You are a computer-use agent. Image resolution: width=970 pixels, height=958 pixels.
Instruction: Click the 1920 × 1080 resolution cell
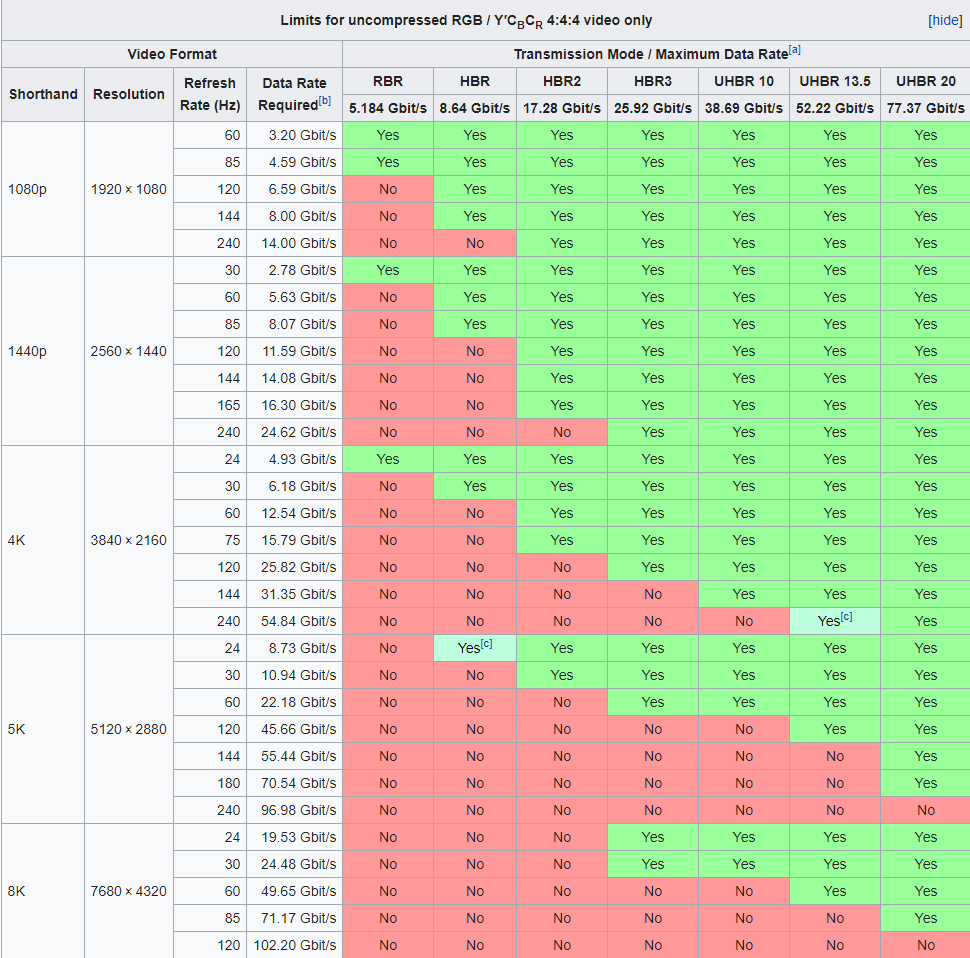click(129, 189)
